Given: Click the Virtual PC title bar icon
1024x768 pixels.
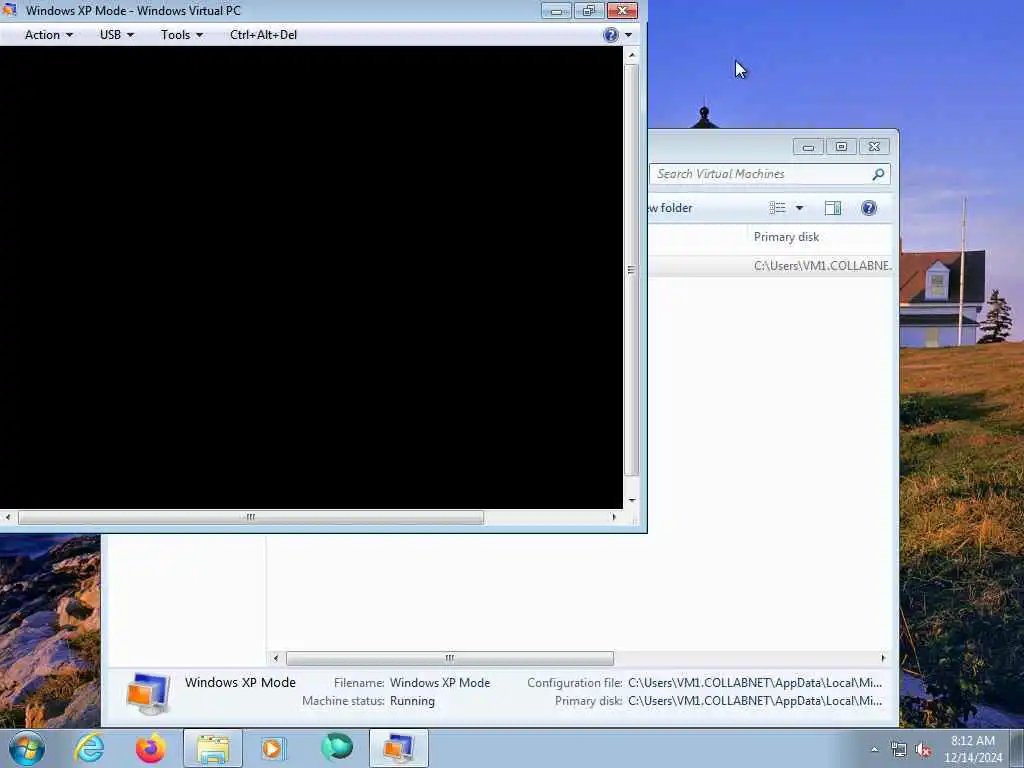Looking at the screenshot, I should coord(9,10).
